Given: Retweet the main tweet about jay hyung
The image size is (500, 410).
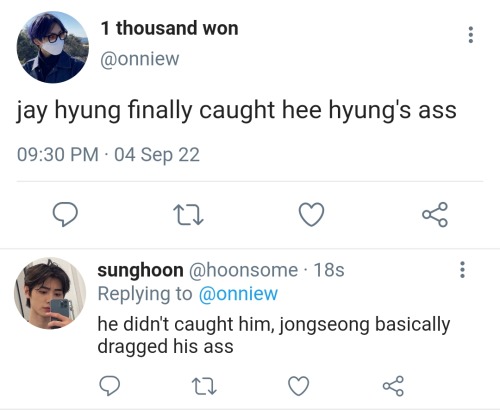Looking at the screenshot, I should click(188, 215).
